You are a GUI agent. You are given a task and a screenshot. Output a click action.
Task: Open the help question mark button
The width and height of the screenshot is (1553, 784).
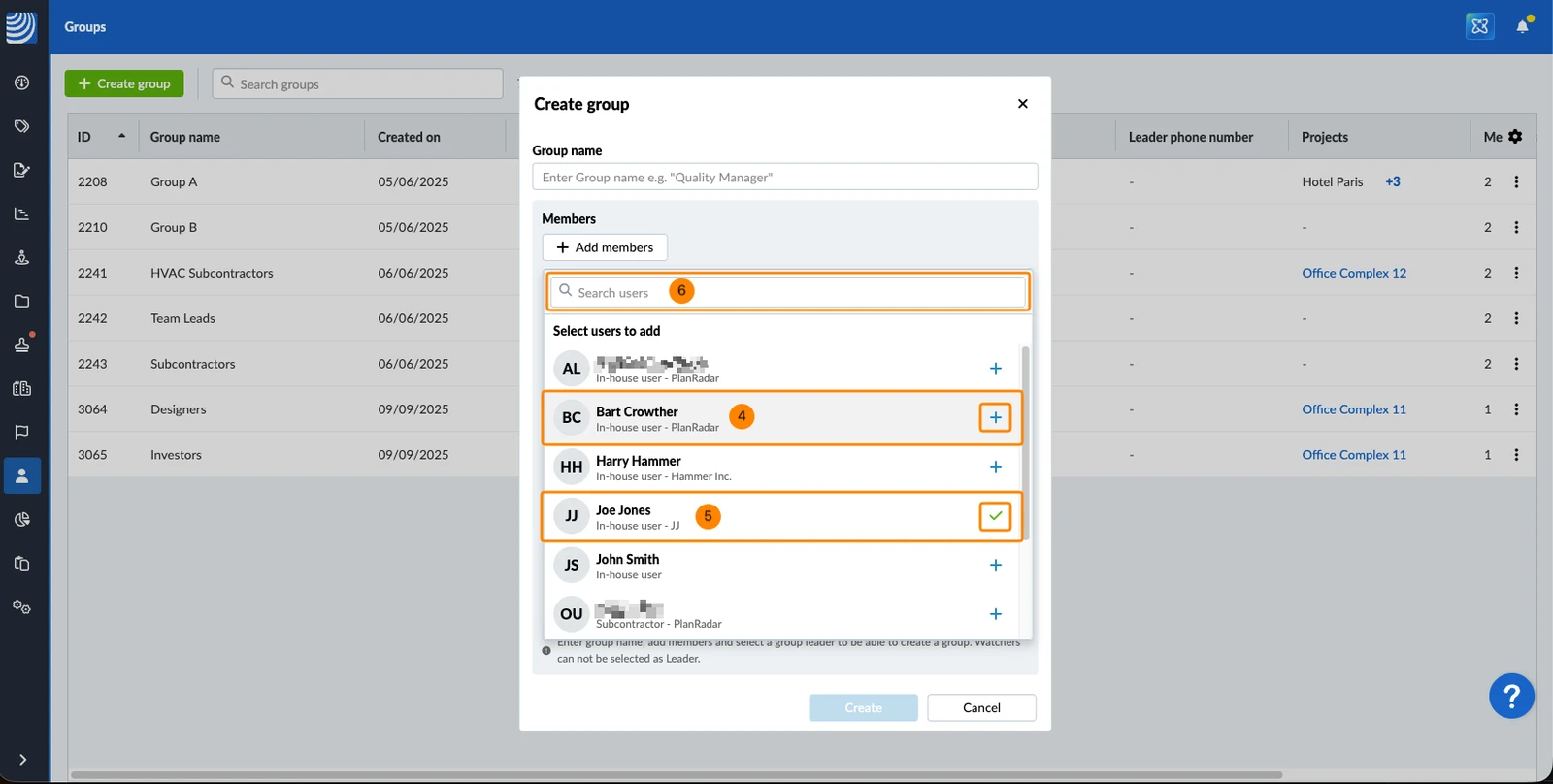pos(1511,696)
